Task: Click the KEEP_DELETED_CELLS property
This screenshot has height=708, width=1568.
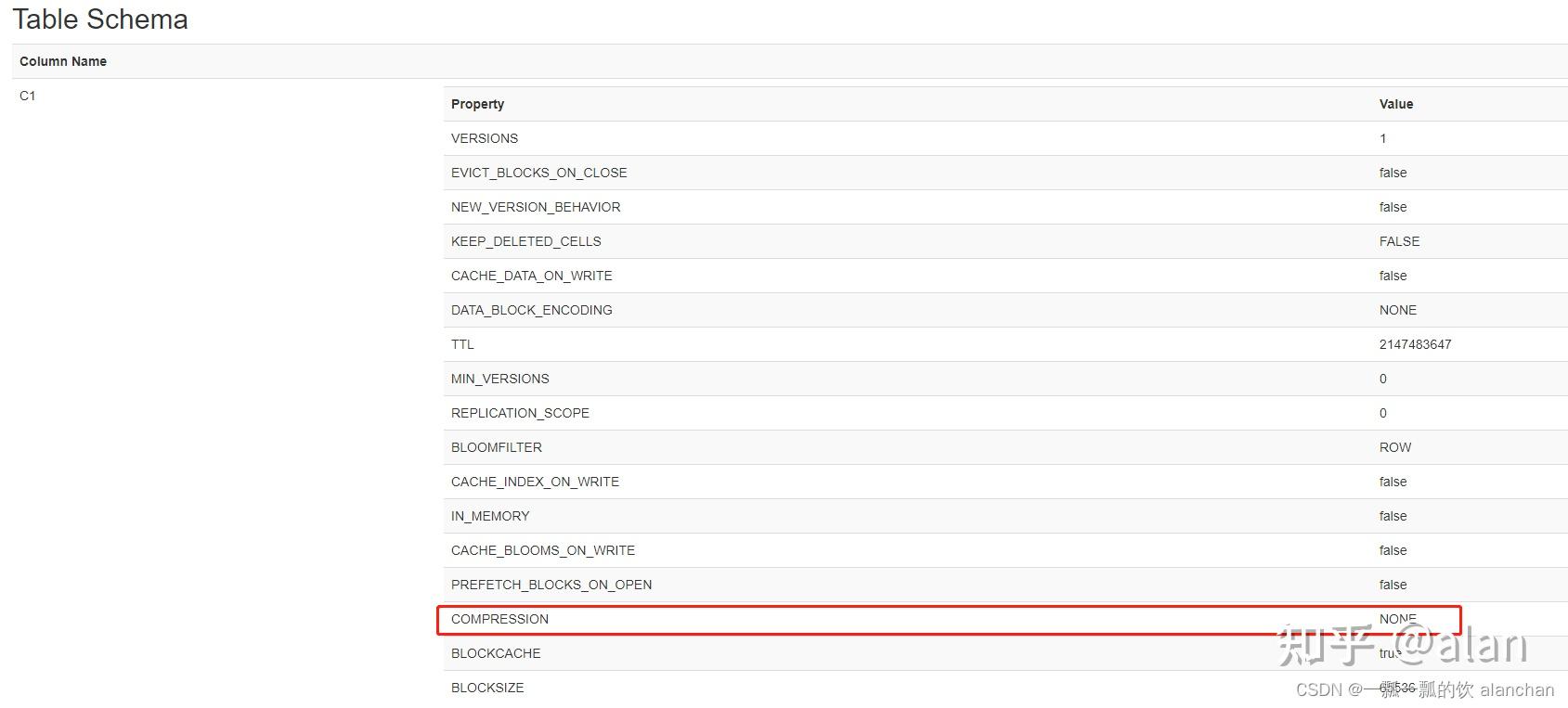Action: pyautogui.click(x=525, y=241)
